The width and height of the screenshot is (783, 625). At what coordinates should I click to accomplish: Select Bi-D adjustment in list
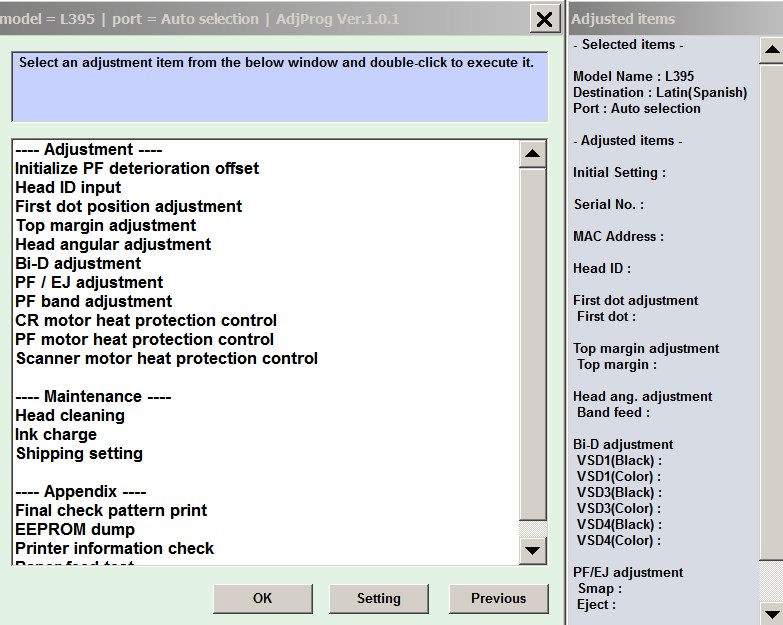(x=78, y=263)
